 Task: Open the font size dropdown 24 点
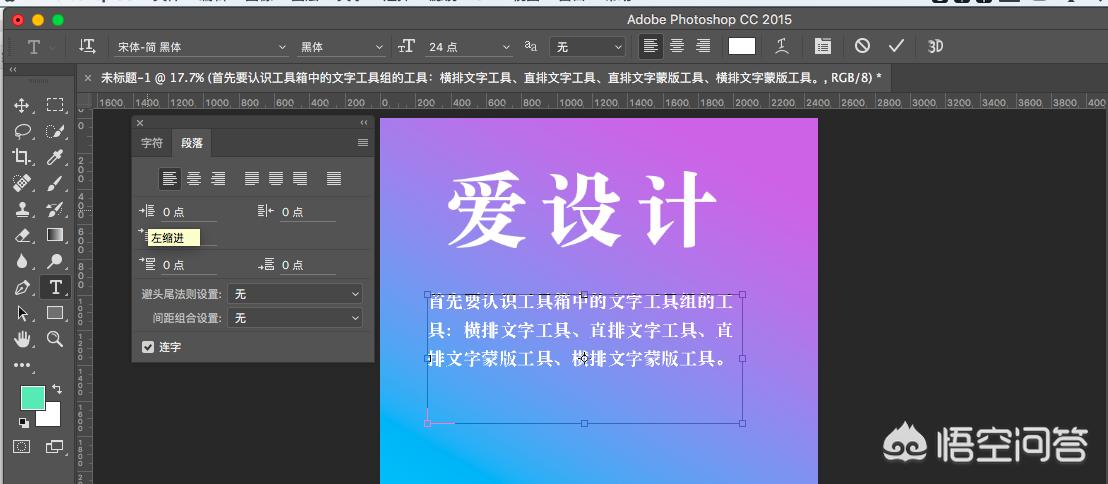(469, 47)
